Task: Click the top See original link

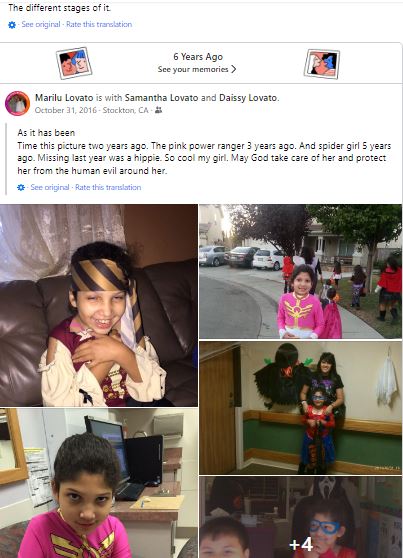Action: tap(41, 25)
